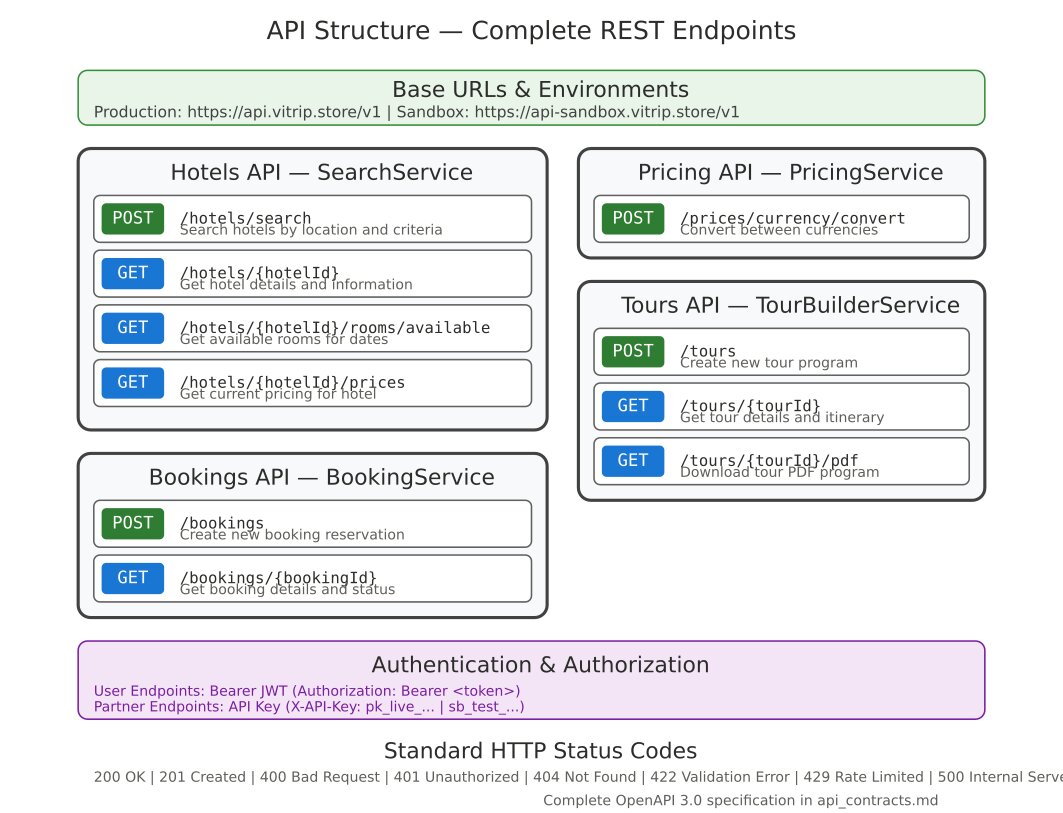Click 'Get current pricing for hotel' description
1063x813 pixels.
click(x=278, y=394)
